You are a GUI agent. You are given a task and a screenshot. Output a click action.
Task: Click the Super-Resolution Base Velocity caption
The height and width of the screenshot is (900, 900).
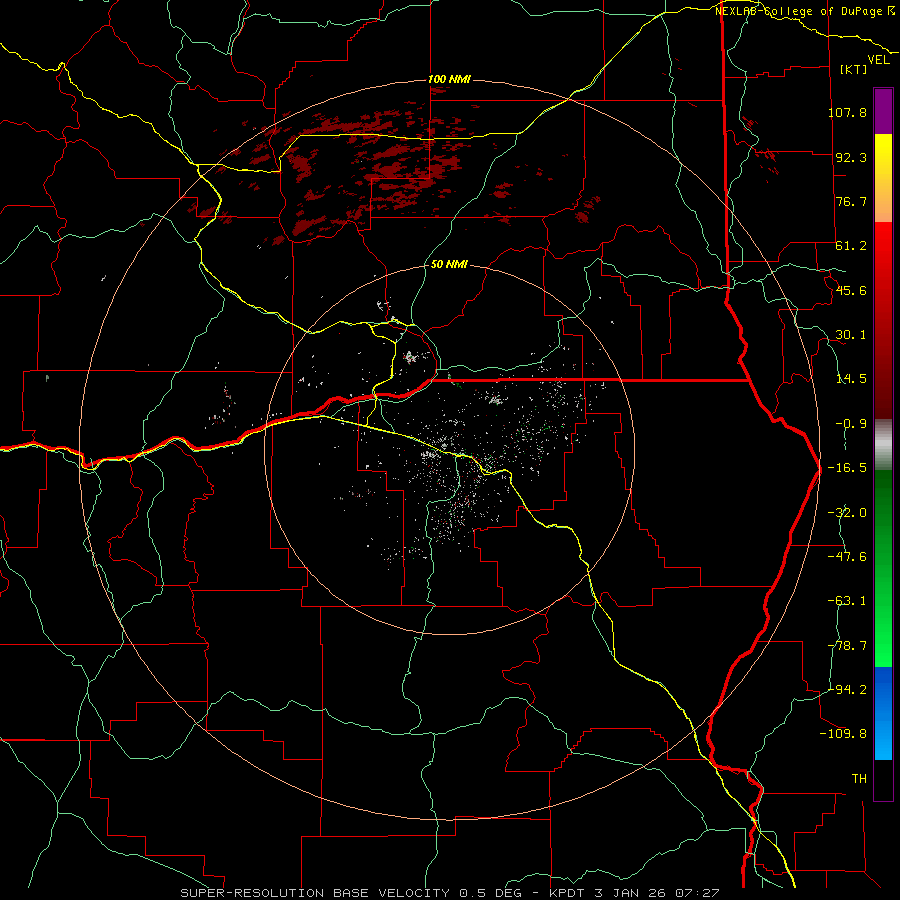tap(449, 893)
